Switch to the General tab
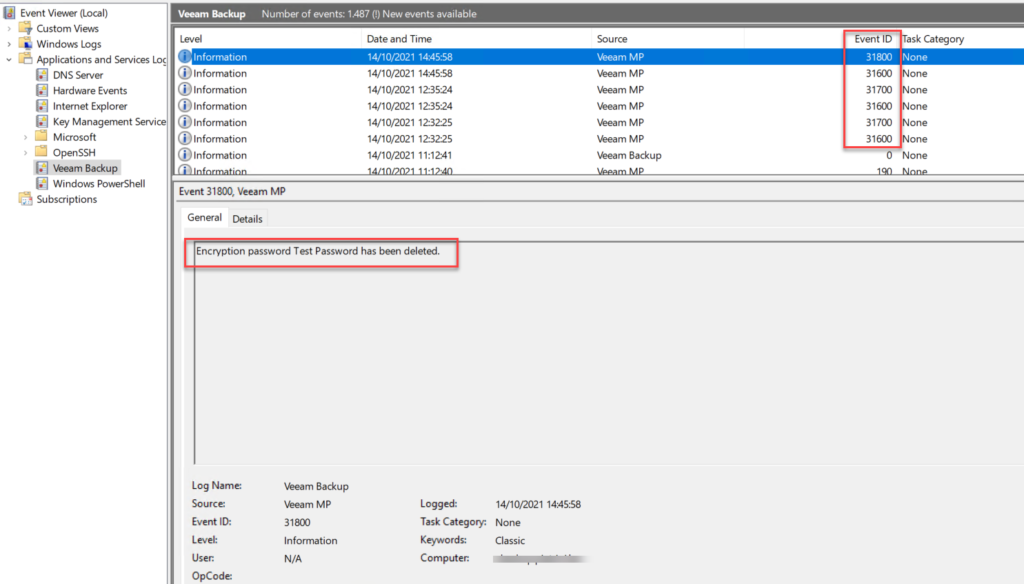Image resolution: width=1024 pixels, height=584 pixels. point(204,218)
